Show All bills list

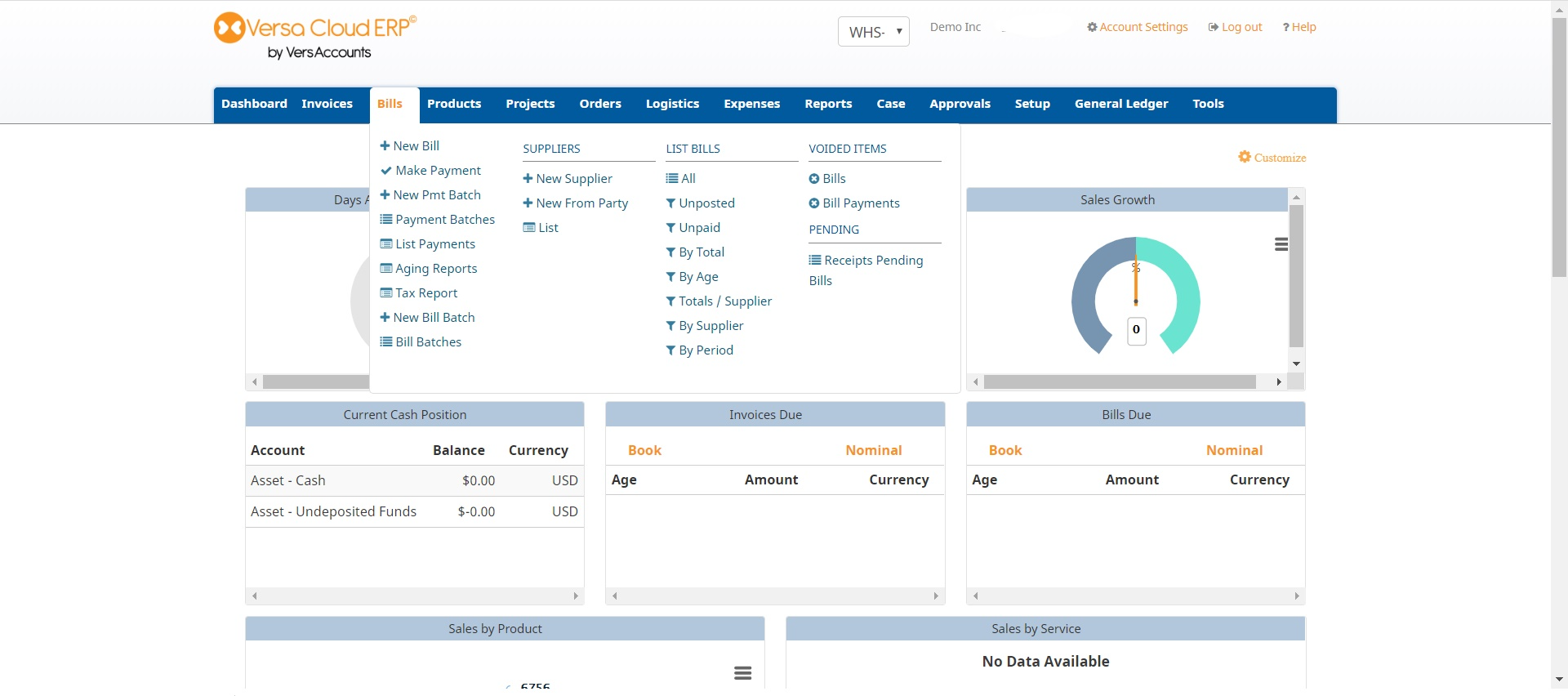tap(681, 178)
